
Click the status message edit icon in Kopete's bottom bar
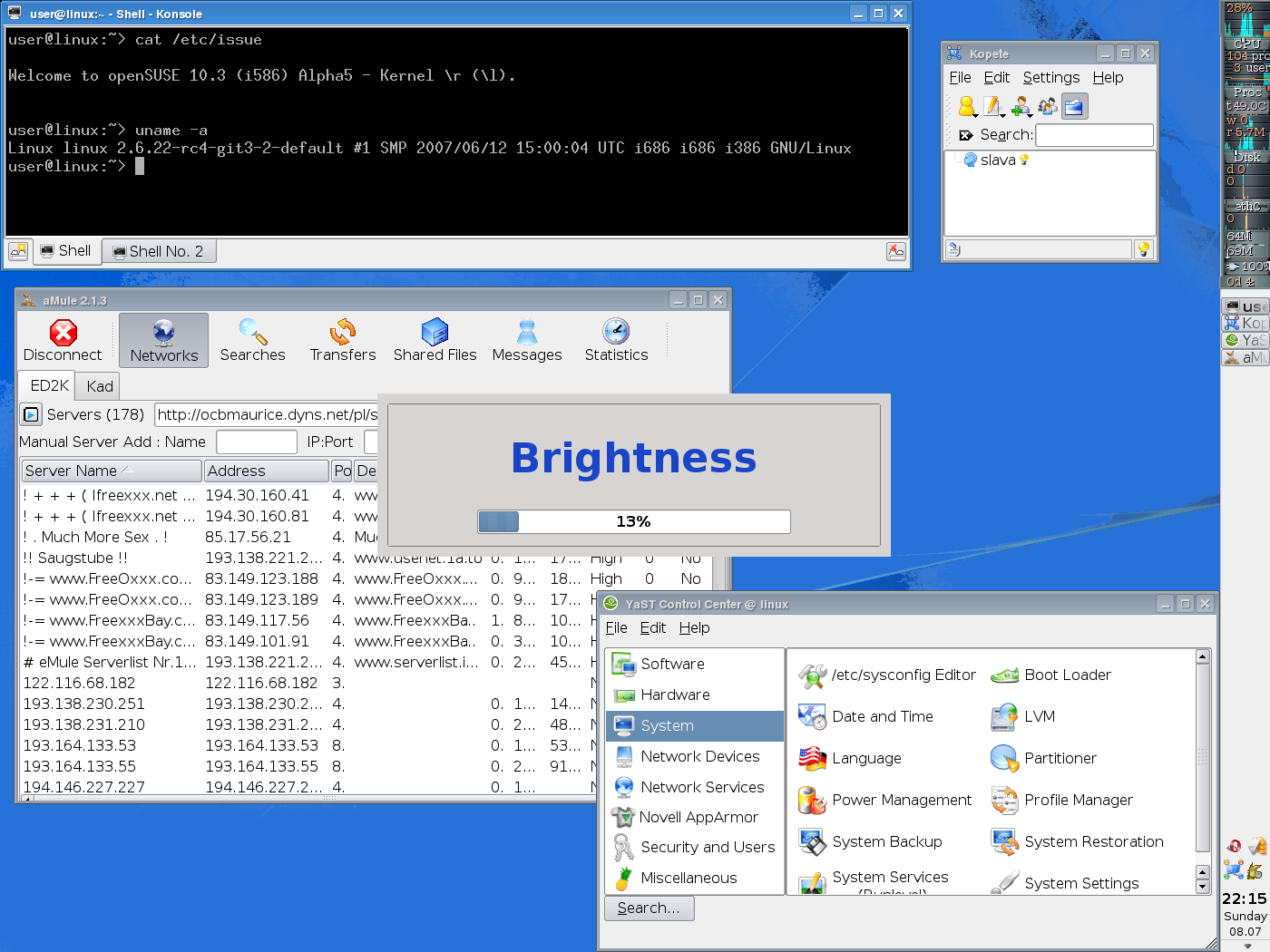click(x=953, y=248)
